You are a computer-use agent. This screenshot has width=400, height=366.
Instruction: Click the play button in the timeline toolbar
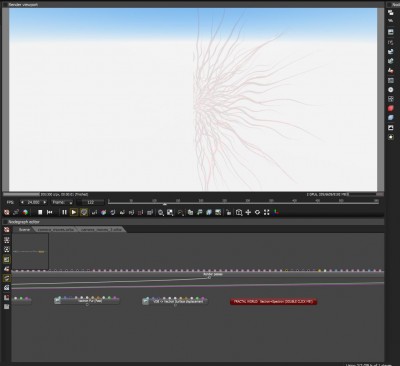[x=74, y=212]
